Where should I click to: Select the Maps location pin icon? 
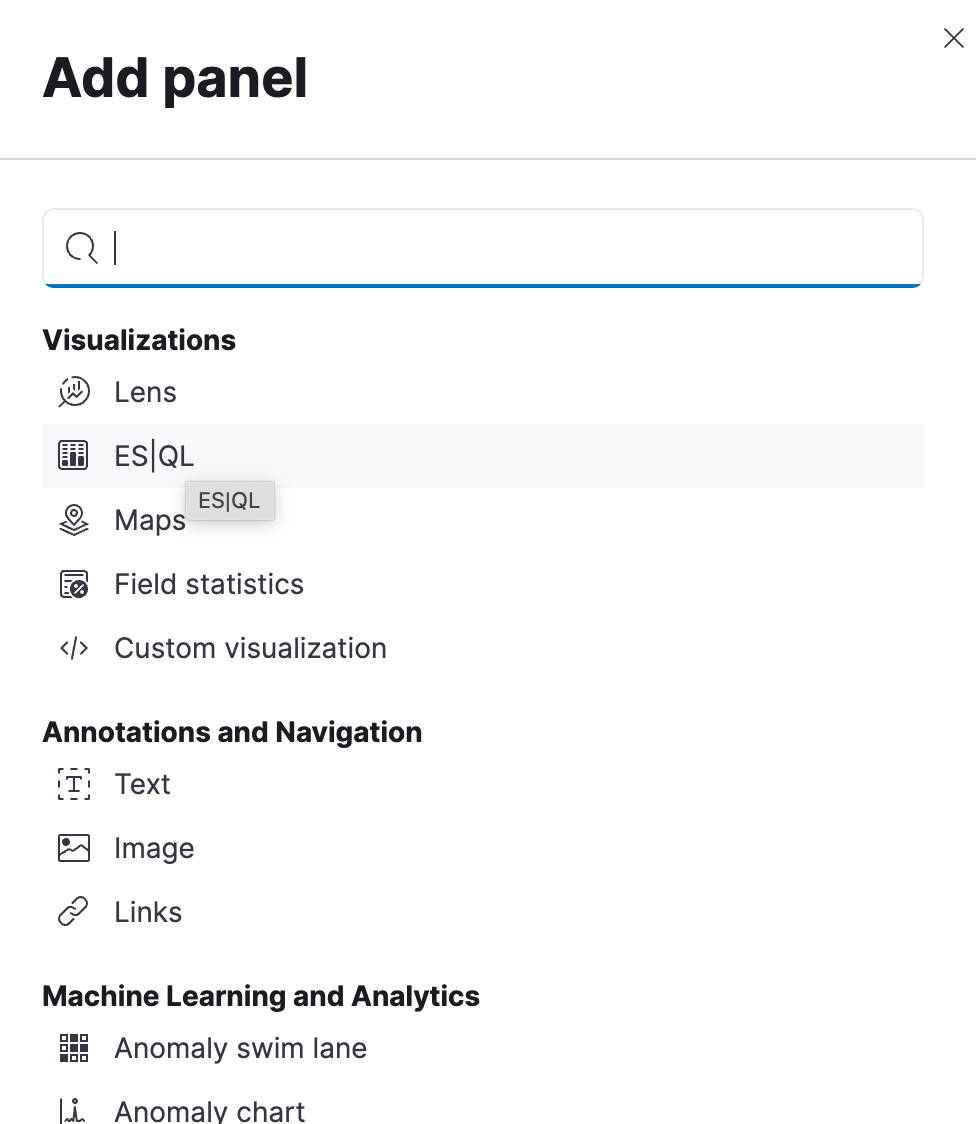tap(74, 520)
